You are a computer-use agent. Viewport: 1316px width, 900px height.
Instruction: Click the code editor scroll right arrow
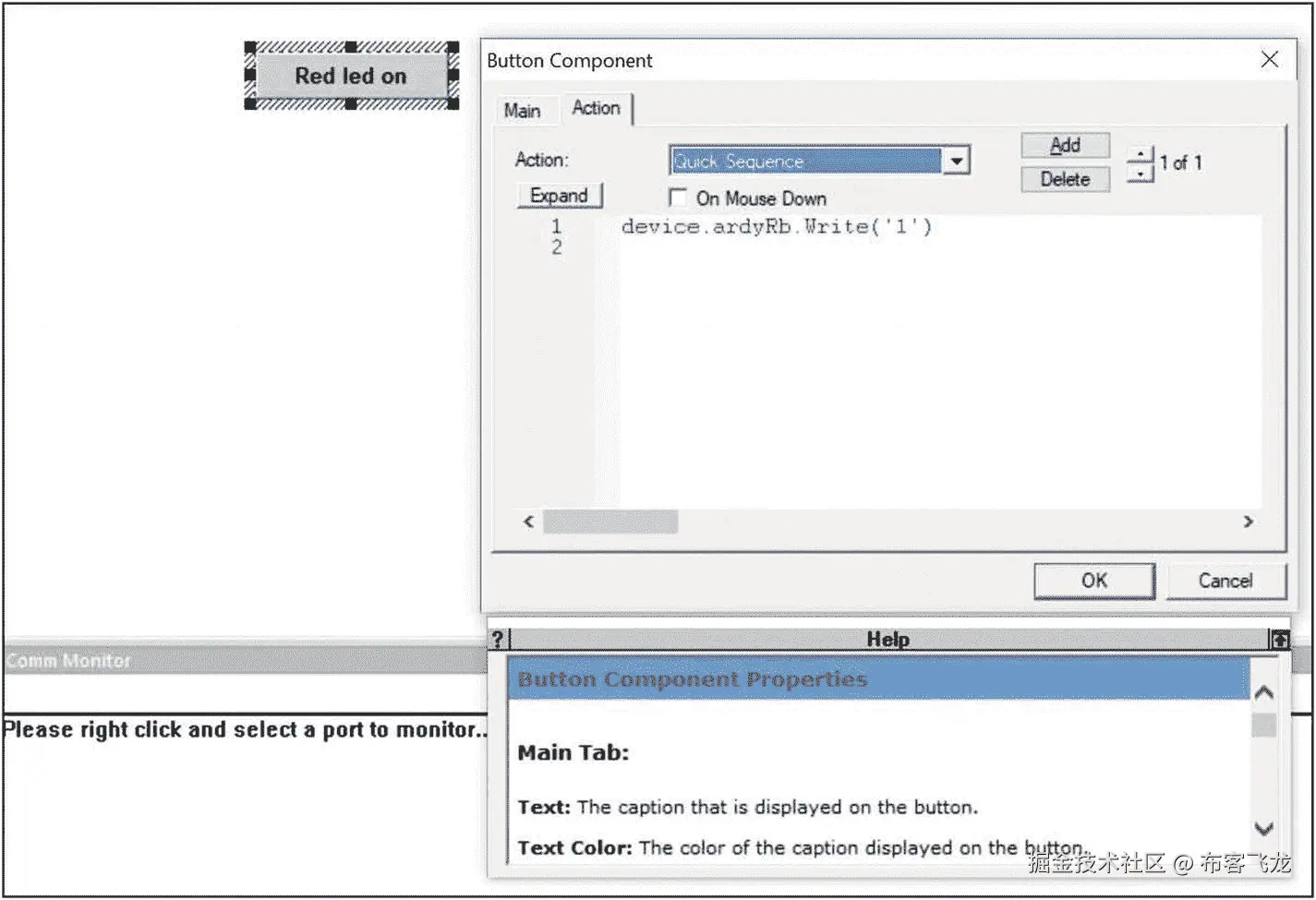click(1248, 522)
